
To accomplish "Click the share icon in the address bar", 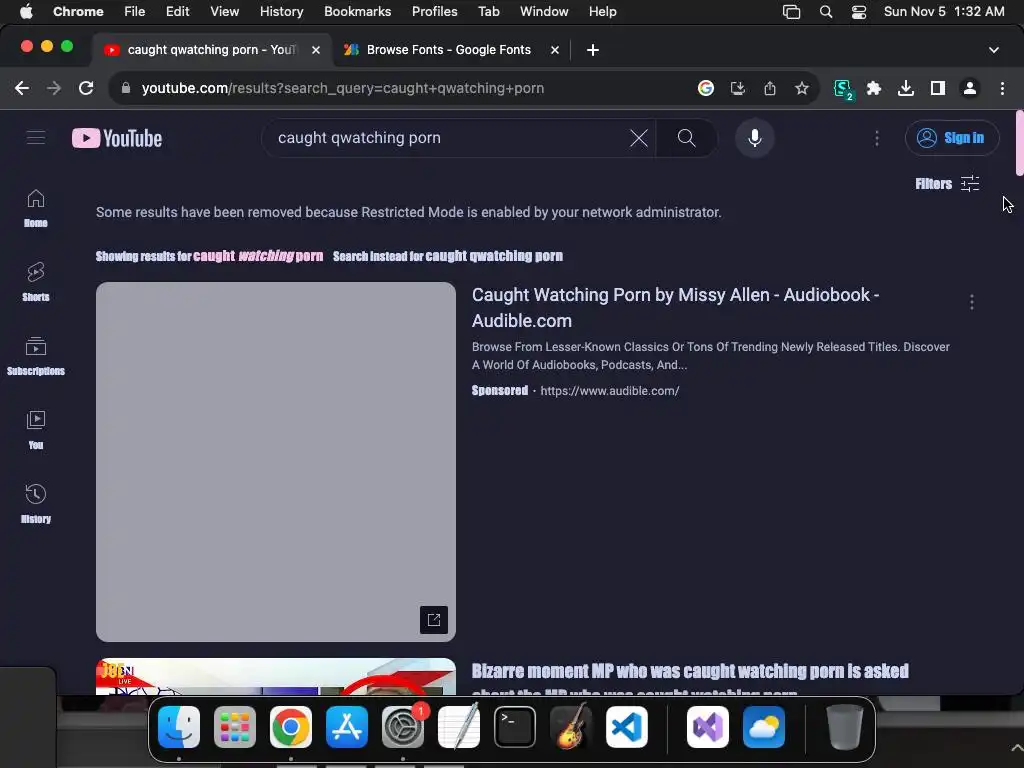I will pos(770,88).
